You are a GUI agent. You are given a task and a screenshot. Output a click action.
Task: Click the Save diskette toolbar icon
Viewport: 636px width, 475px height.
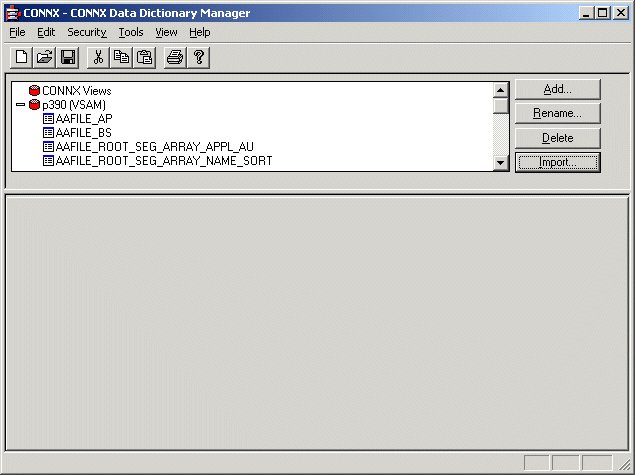click(x=68, y=57)
